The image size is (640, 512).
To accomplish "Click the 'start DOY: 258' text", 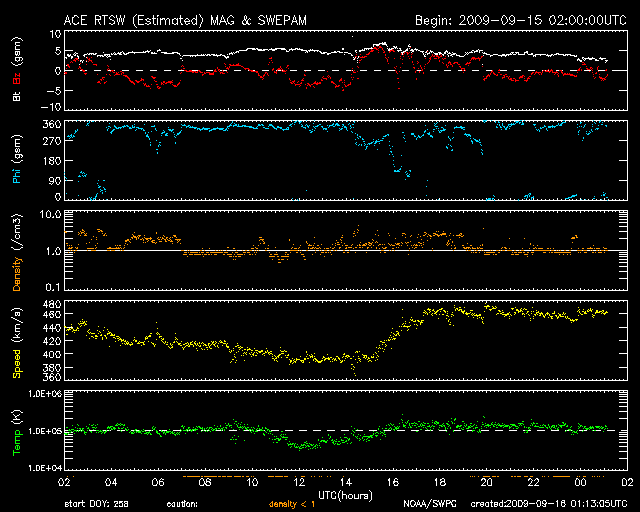I will click(x=96, y=504).
